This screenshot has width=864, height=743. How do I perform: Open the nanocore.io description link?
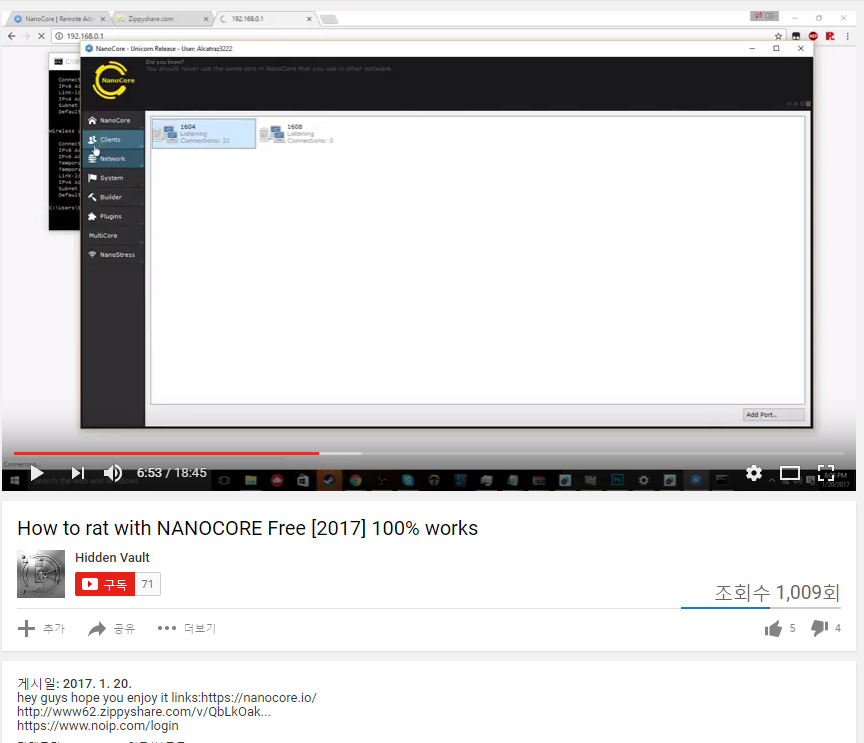pos(258,698)
